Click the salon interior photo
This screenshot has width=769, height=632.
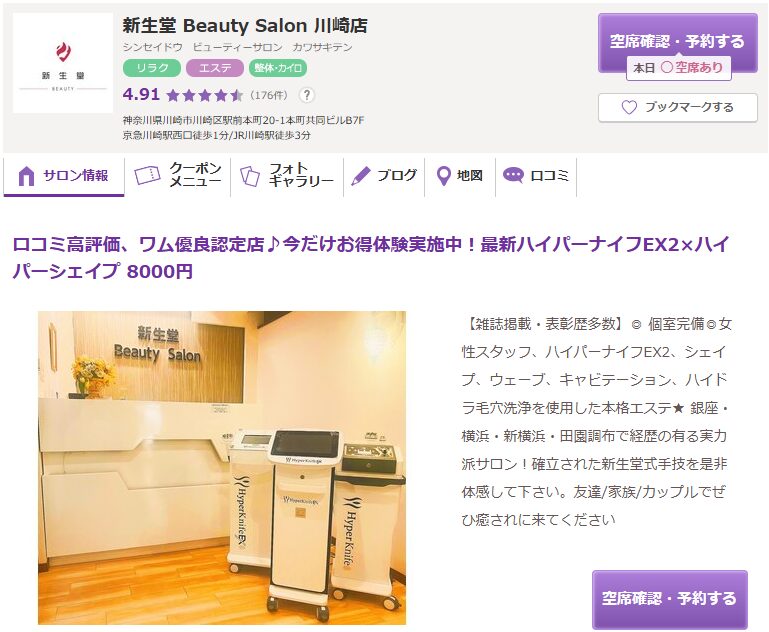222,468
